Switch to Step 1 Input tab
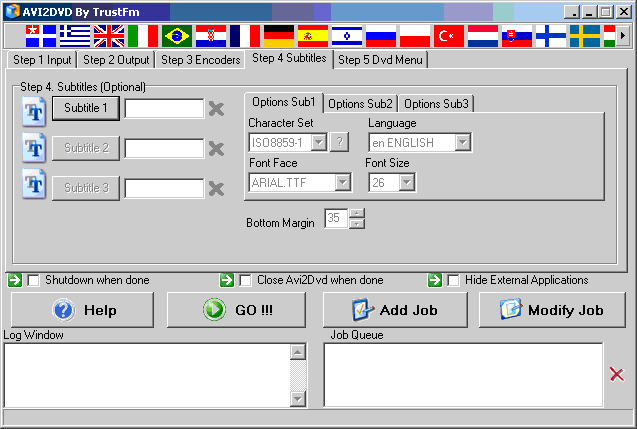The image size is (637, 429). (x=42, y=60)
